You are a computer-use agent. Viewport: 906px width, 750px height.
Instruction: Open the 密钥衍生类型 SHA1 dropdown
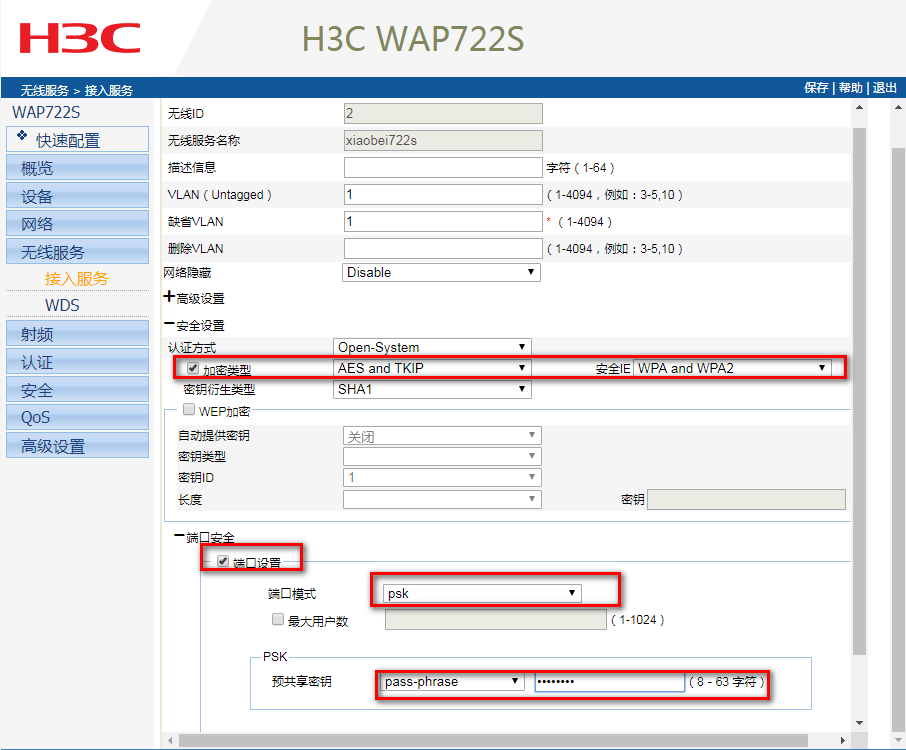coord(432,389)
